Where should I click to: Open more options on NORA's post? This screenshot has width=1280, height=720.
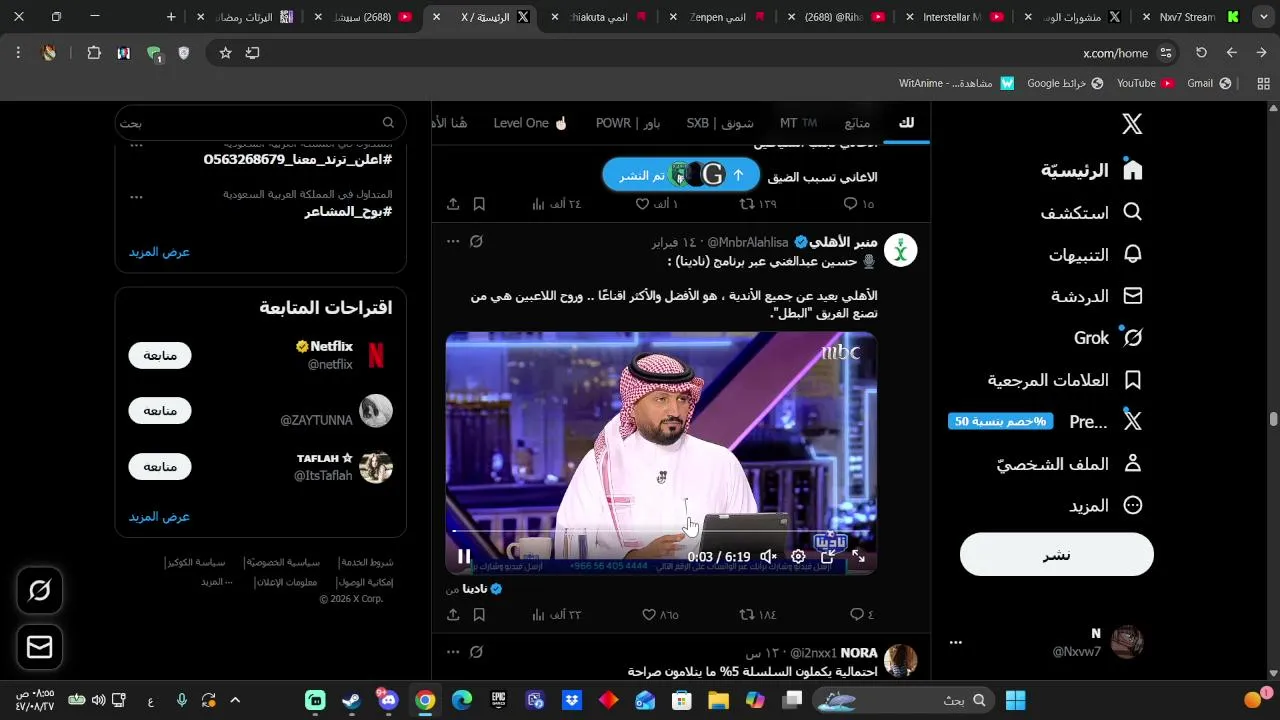tap(453, 652)
